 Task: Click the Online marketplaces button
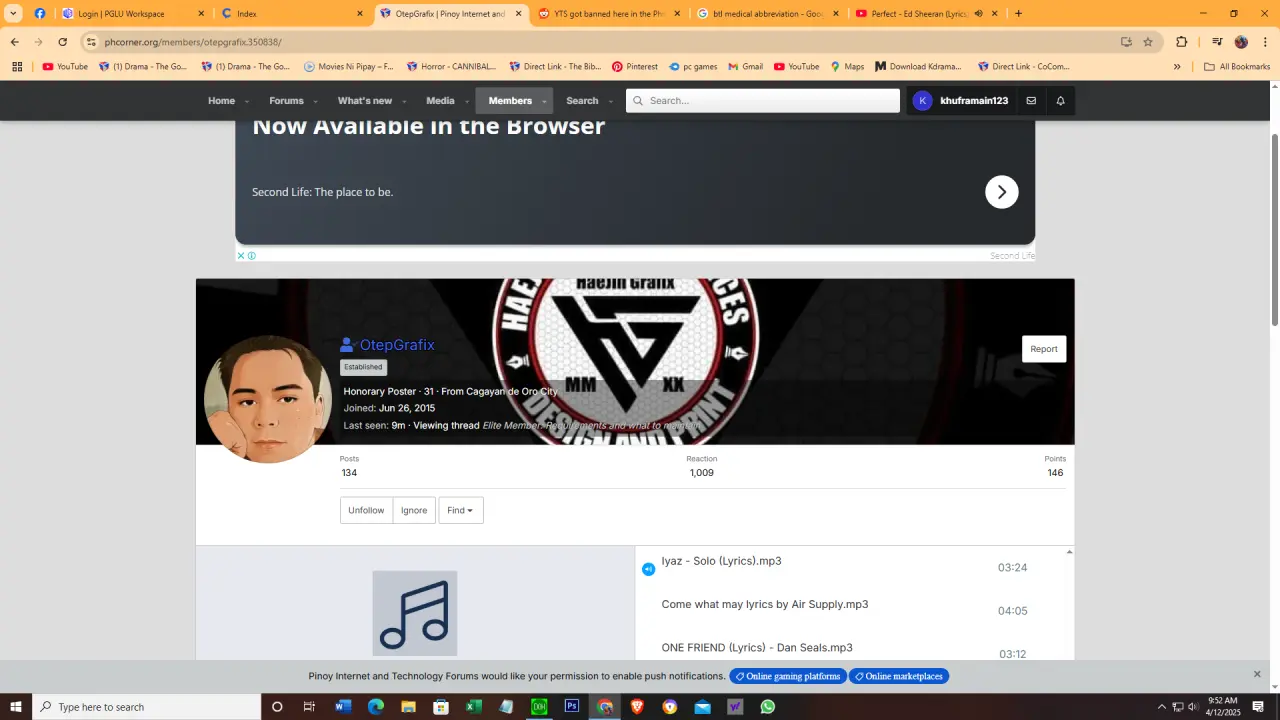[x=899, y=676]
